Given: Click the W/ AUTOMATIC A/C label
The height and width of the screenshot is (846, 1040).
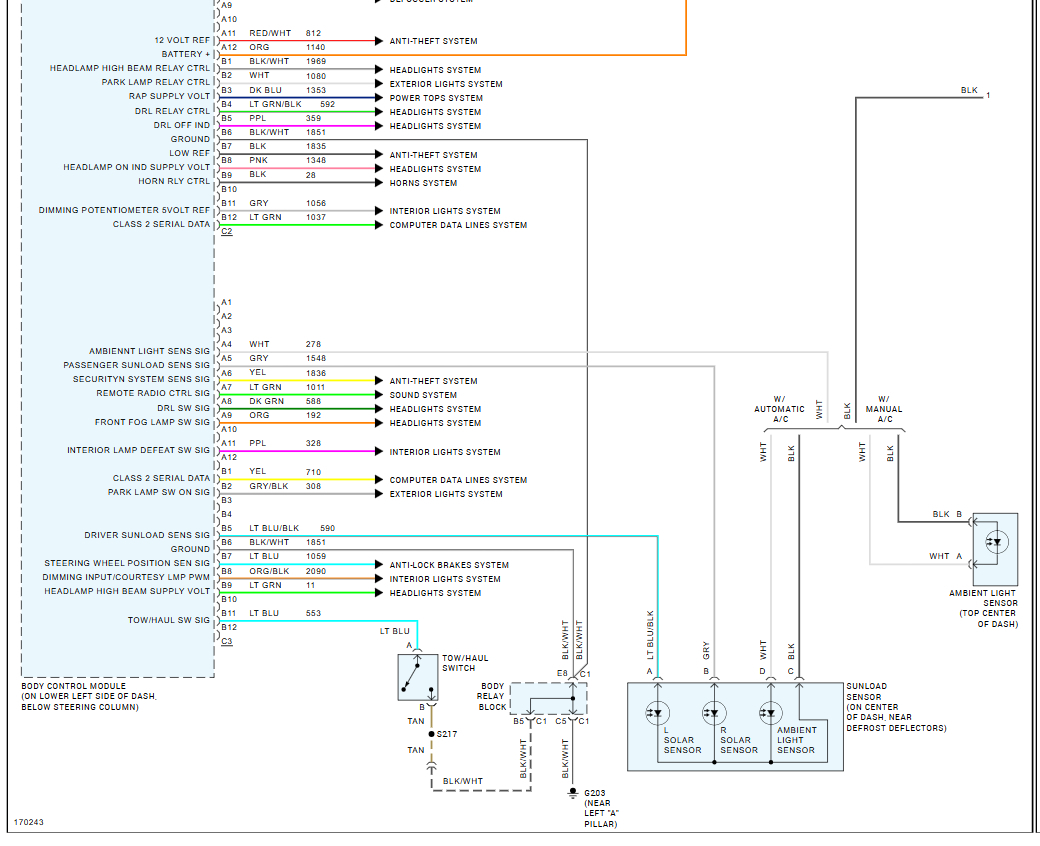Looking at the screenshot, I should tap(779, 409).
